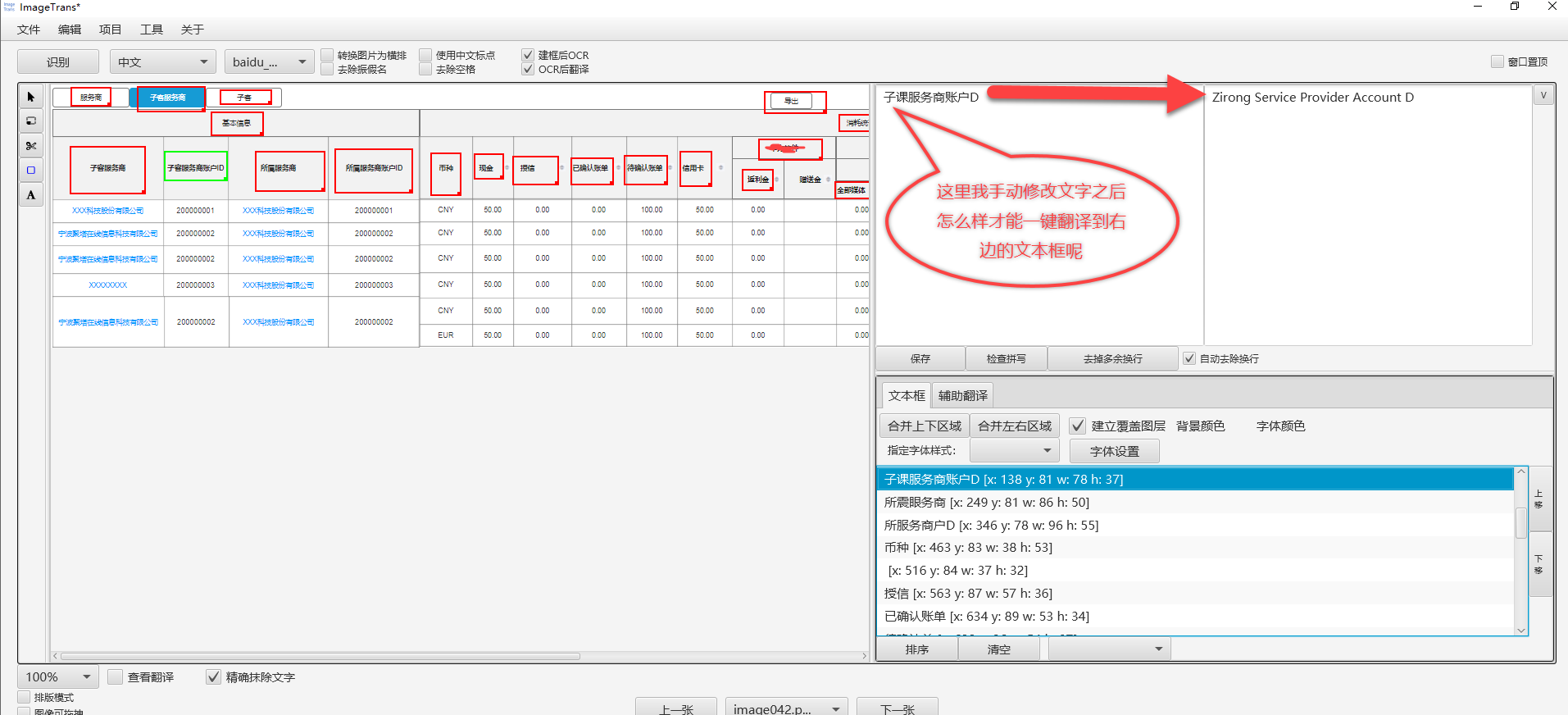
Task: Click the list scroll-down arrow
Action: click(x=1521, y=630)
